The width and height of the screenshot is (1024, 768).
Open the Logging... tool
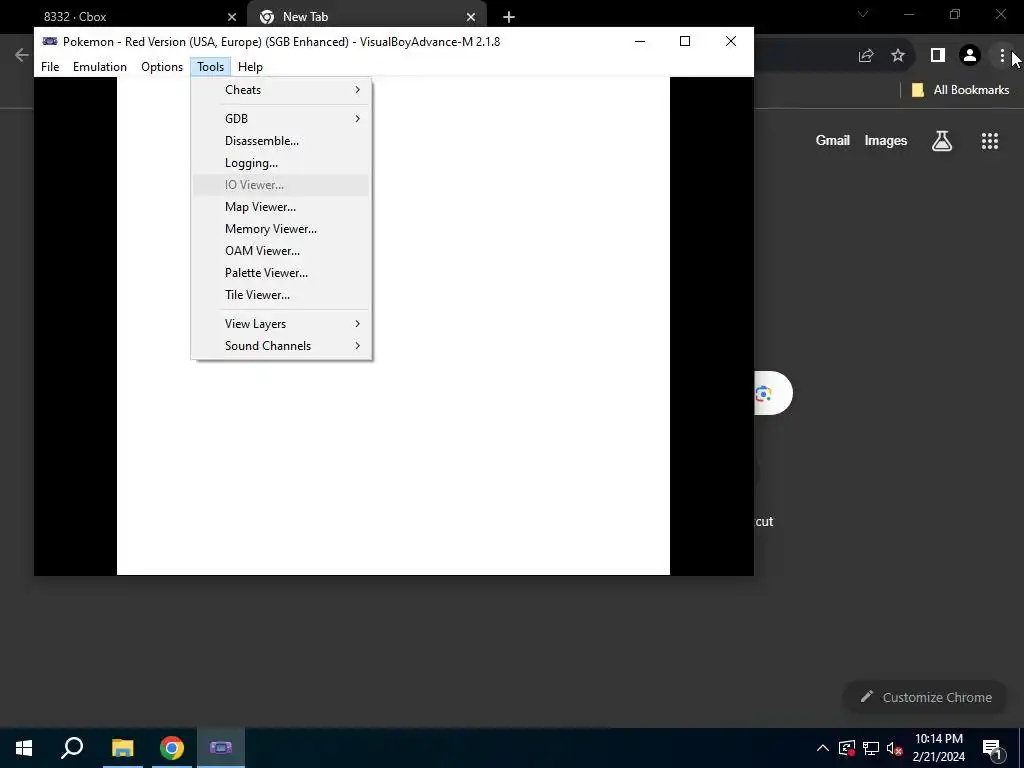click(x=281, y=163)
